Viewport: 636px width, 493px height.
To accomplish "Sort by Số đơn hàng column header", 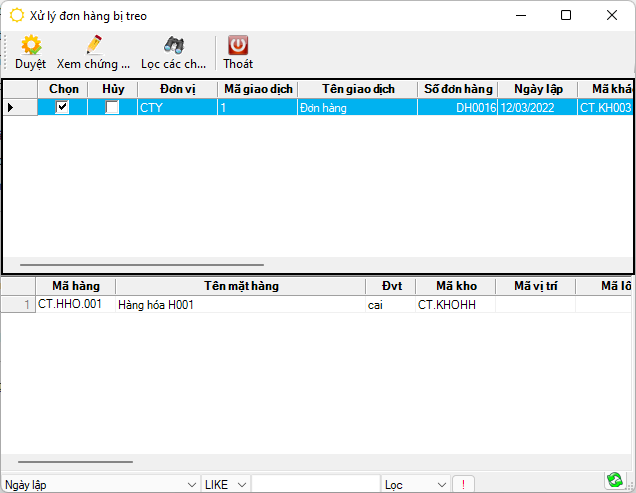I will click(x=457, y=89).
